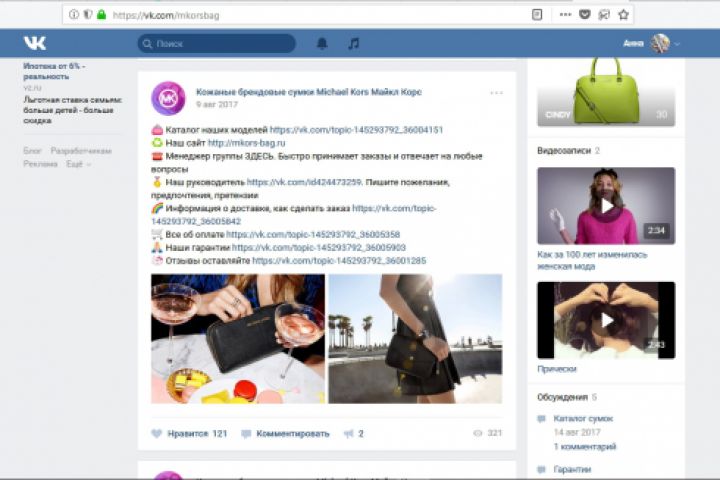This screenshot has height=480, width=720.
Task: Click the site information icon in the address bar
Action: click(74, 15)
